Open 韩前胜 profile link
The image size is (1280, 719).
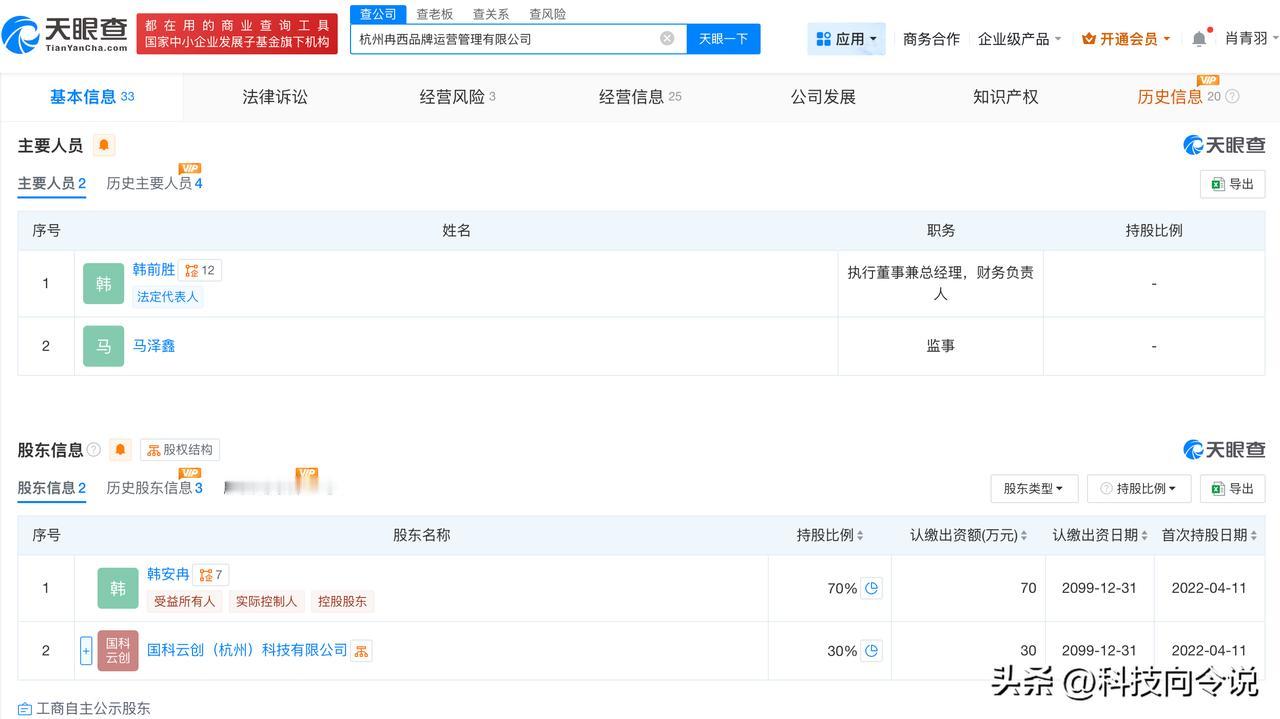(x=154, y=270)
